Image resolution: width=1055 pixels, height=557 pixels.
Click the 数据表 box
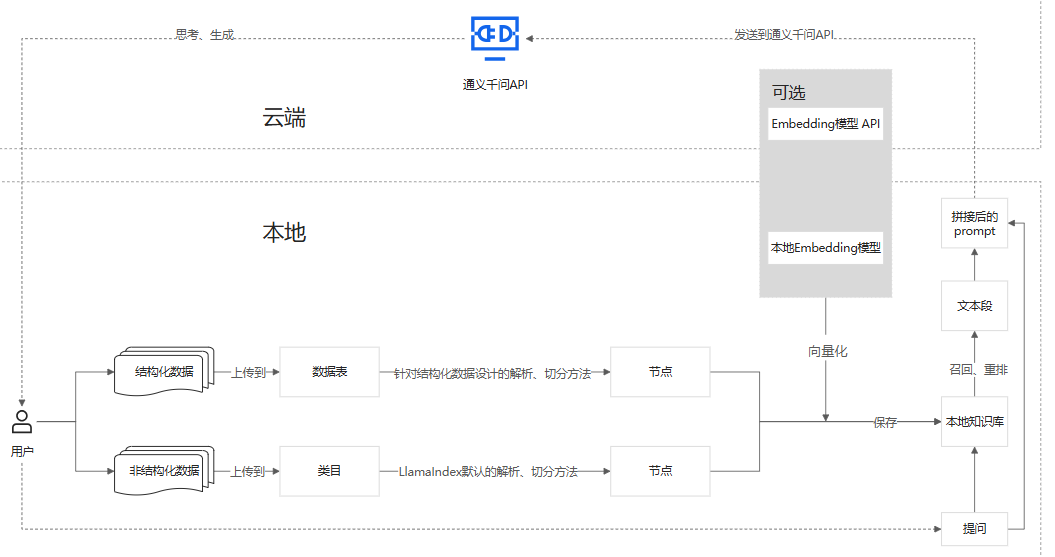330,372
